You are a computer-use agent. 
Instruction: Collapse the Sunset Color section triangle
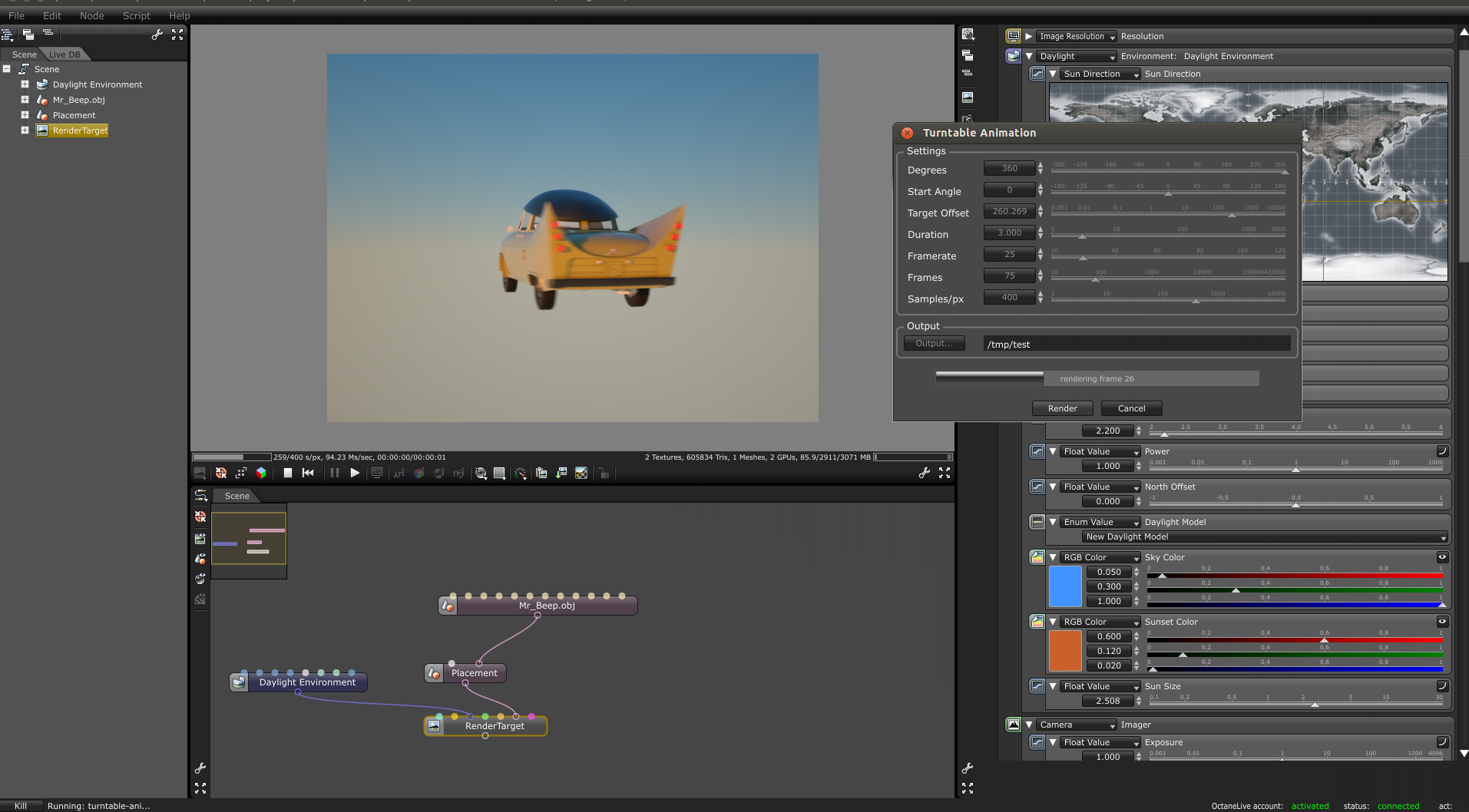tap(1053, 622)
